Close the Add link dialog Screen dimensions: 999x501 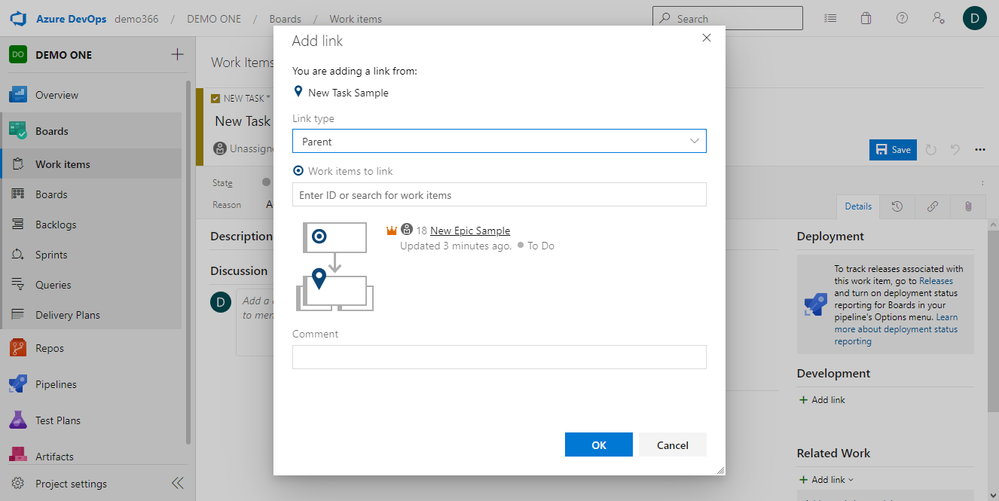coord(706,38)
